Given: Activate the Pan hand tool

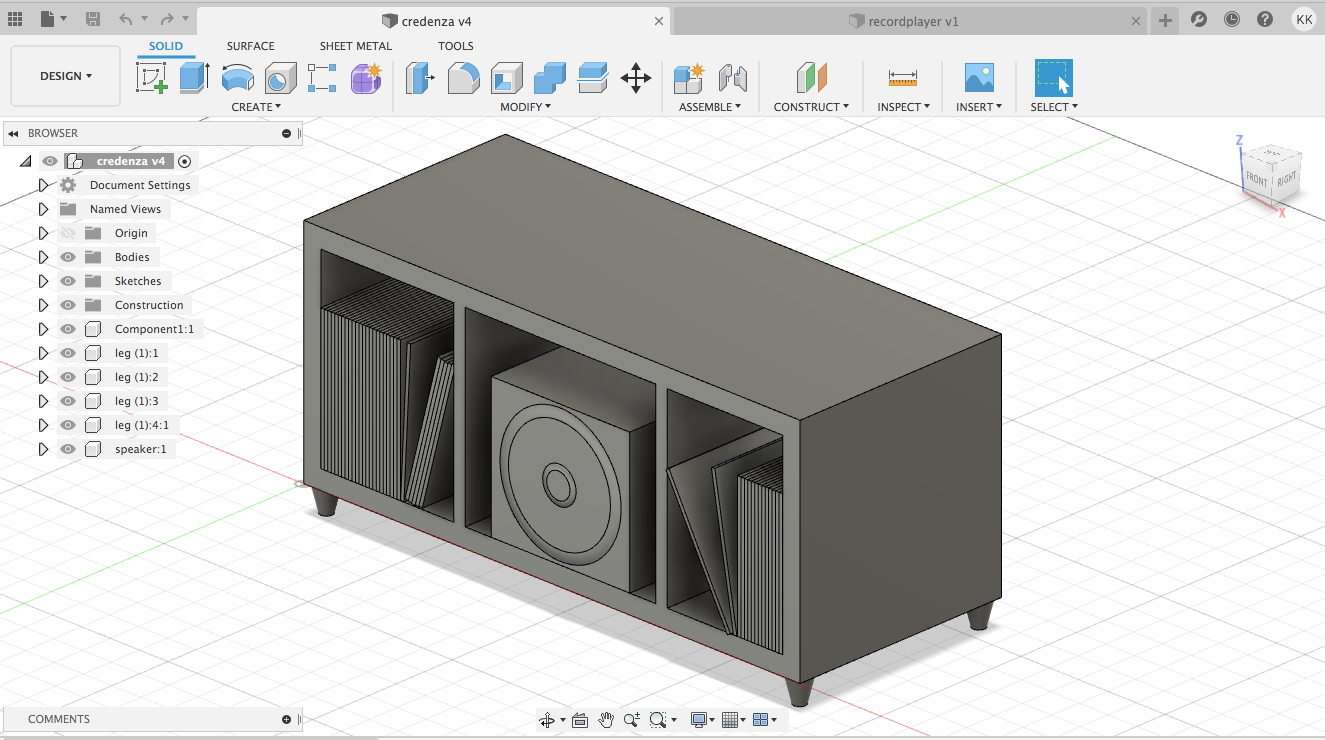Looking at the screenshot, I should [x=606, y=720].
